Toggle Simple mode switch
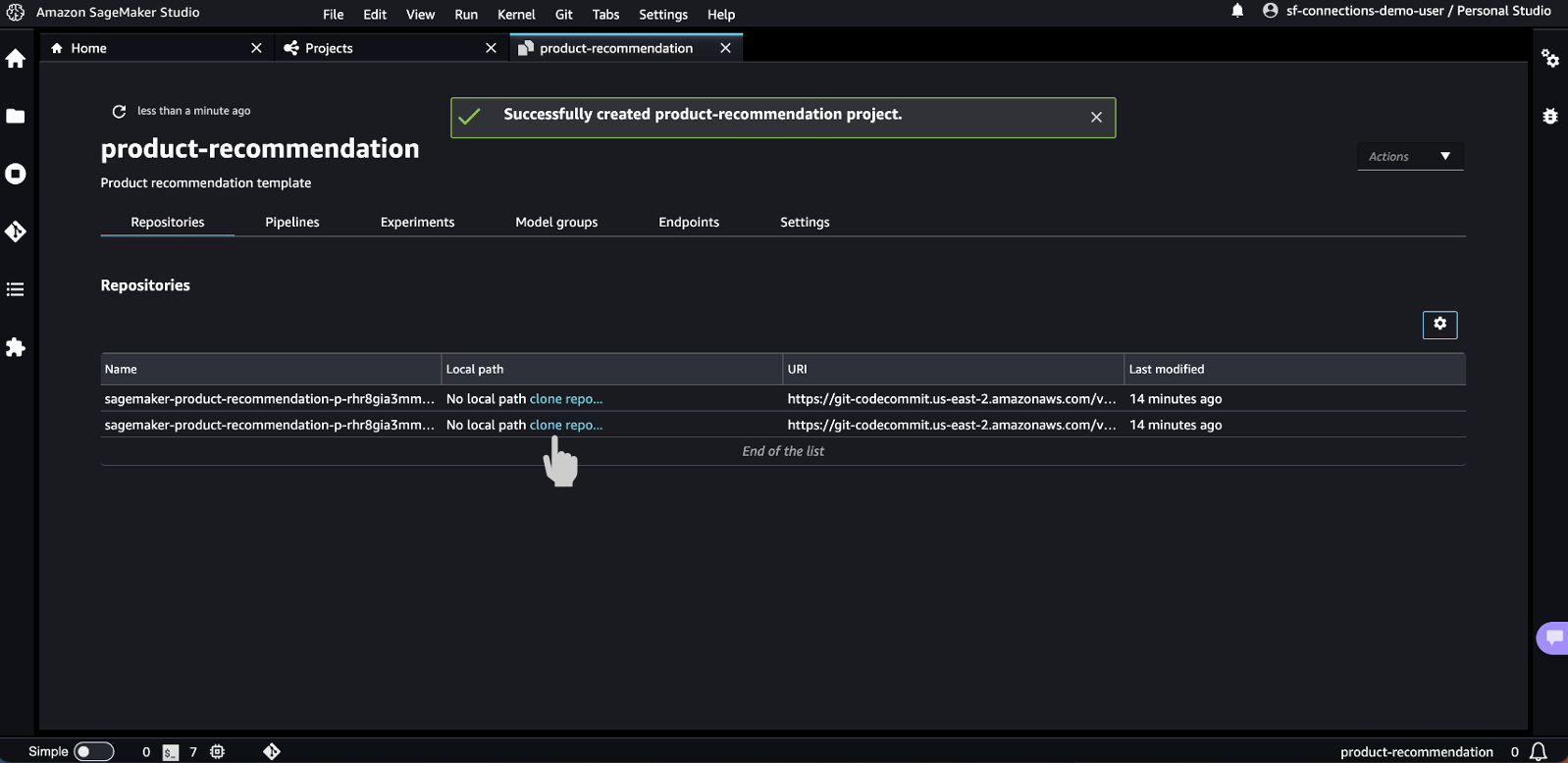The height and width of the screenshot is (763, 1568). [94, 752]
